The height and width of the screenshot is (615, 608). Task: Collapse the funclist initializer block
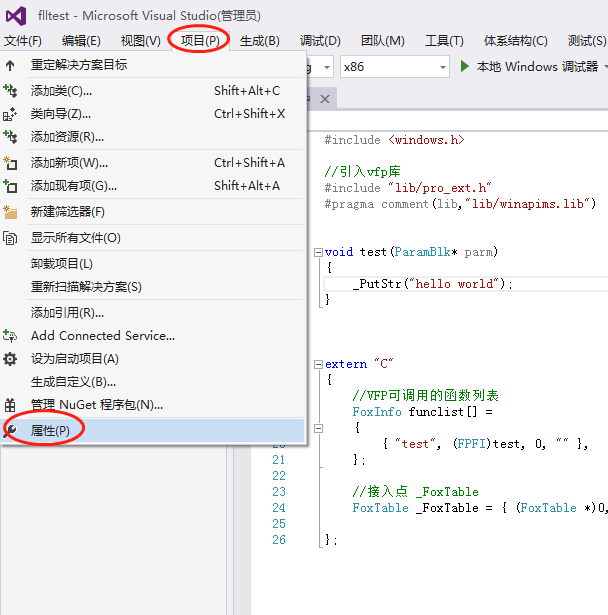[319, 428]
